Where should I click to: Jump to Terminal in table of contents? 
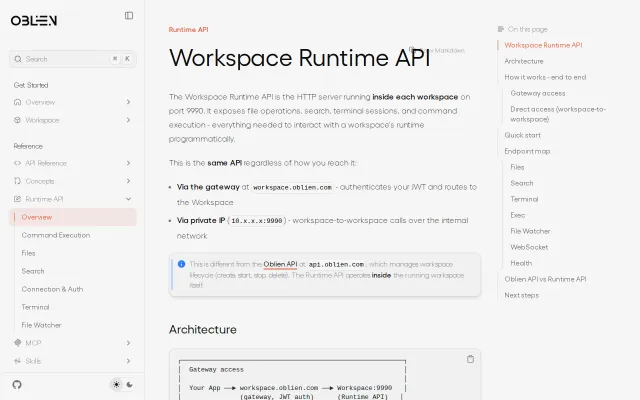(x=524, y=199)
